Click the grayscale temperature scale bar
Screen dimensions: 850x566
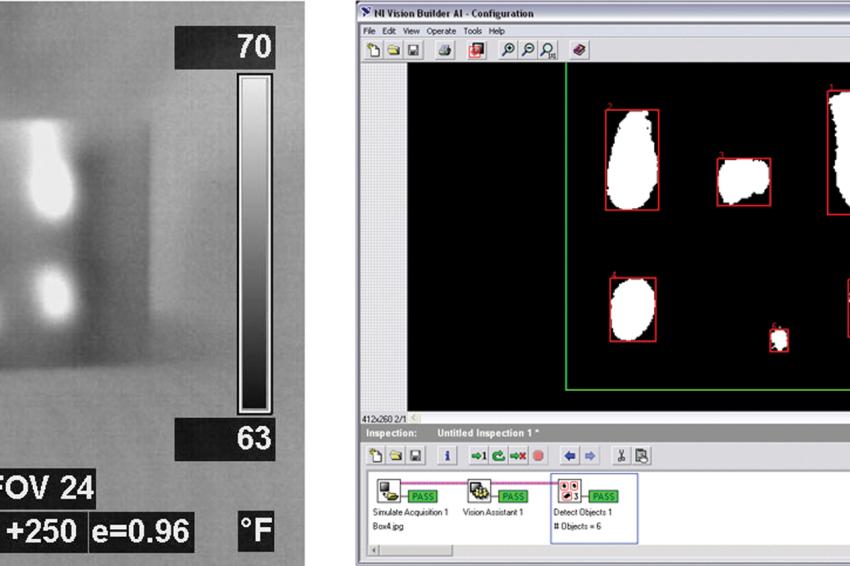pyautogui.click(x=255, y=244)
